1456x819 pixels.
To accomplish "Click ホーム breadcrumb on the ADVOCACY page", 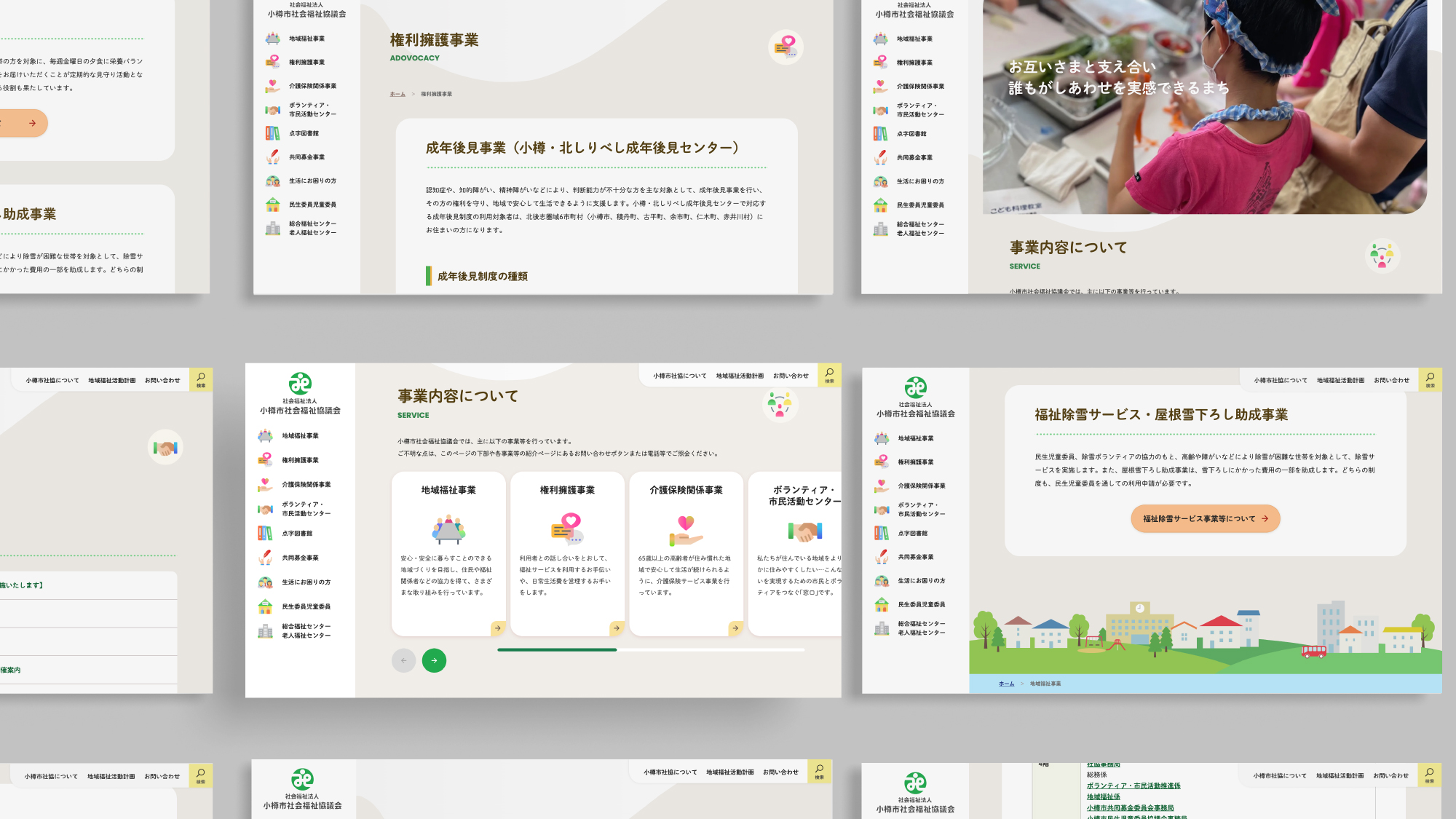I will tap(397, 94).
